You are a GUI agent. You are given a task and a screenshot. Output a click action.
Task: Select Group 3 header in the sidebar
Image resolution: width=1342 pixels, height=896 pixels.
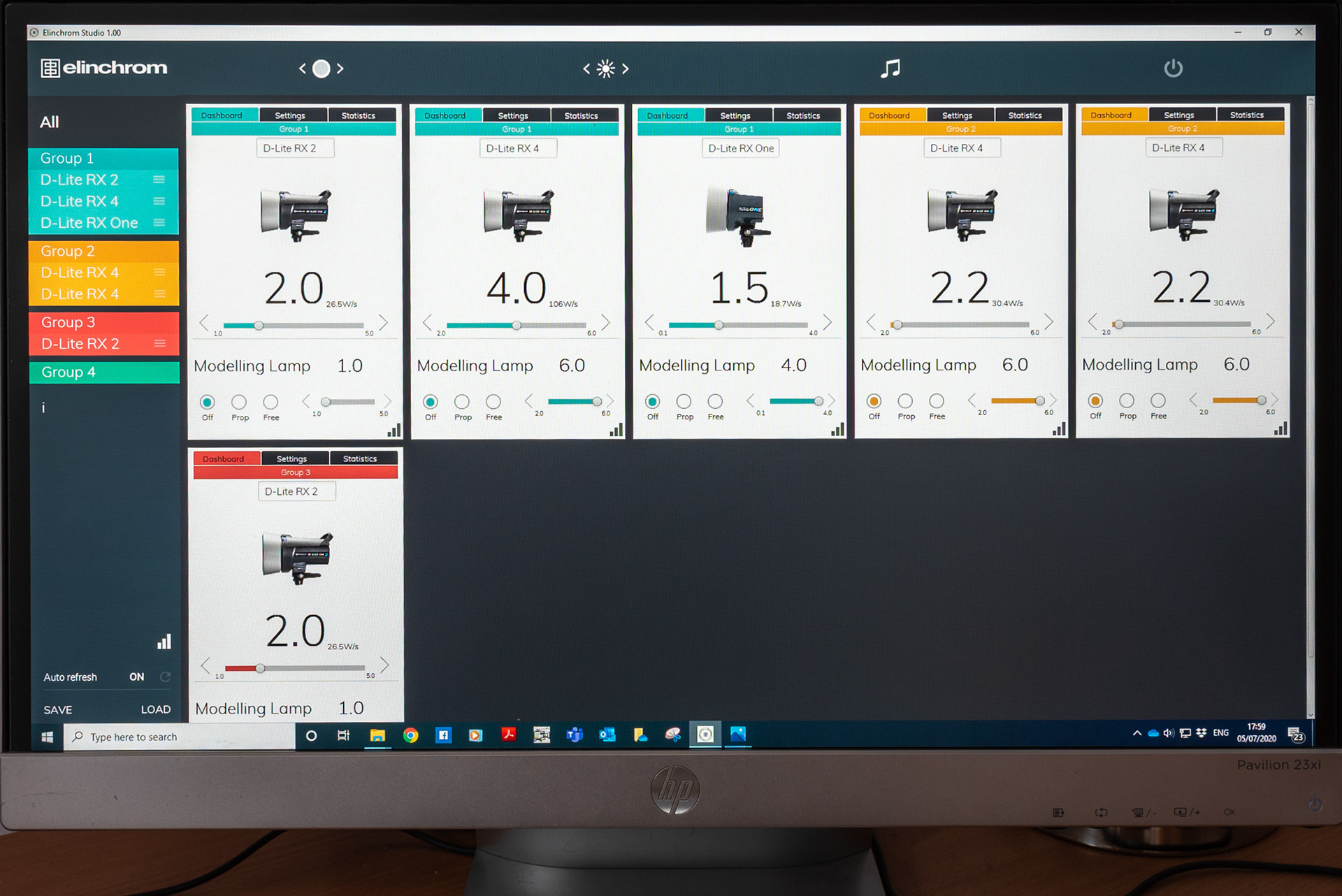click(x=104, y=322)
